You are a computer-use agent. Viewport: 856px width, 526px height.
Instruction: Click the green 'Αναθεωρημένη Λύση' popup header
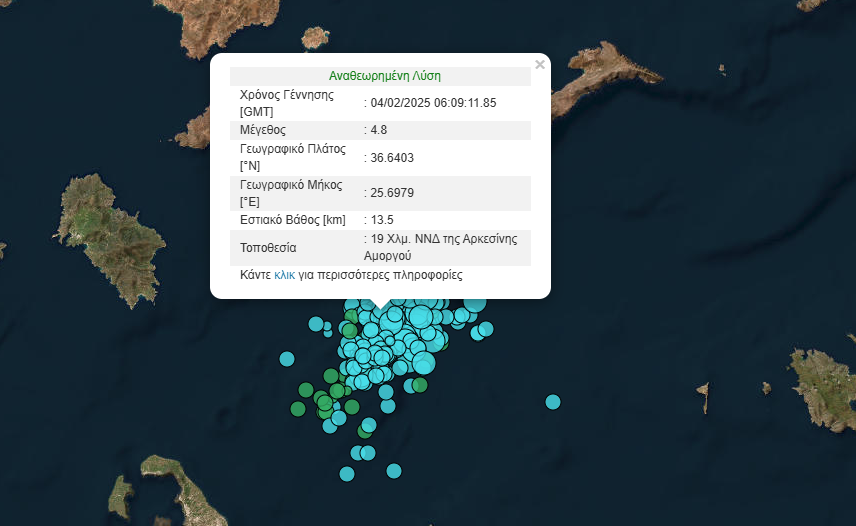[x=385, y=76]
